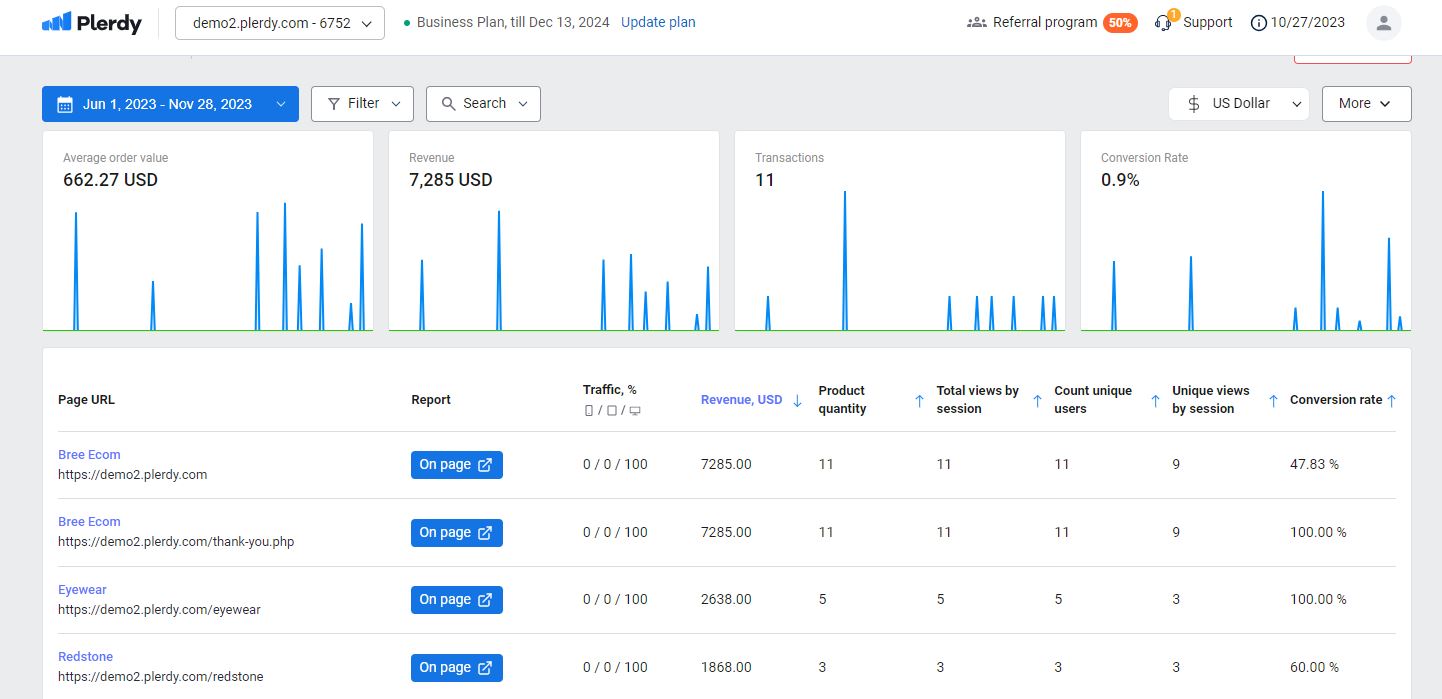Click the Plerdy logo icon
The height and width of the screenshot is (699, 1442).
tap(57, 23)
